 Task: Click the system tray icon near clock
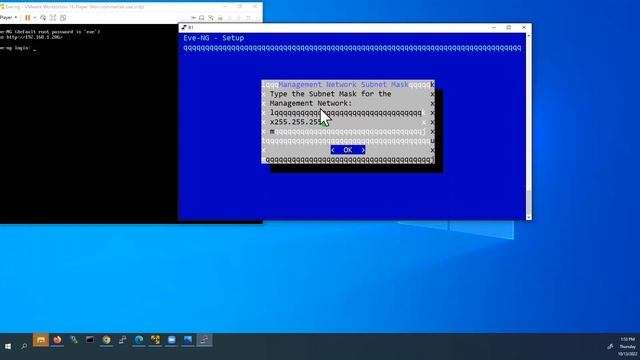coord(610,347)
